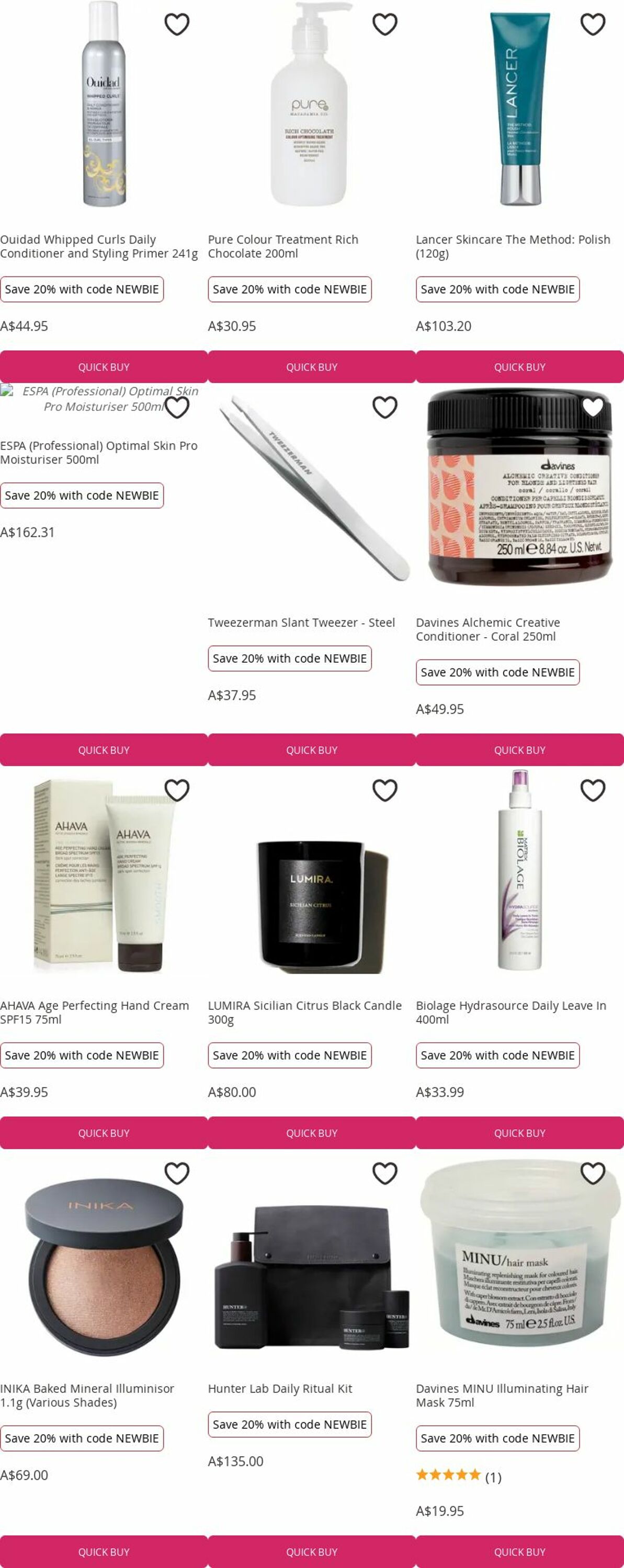Click NEWBIE discount badge under AHAVA Hand Cream

click(82, 1055)
